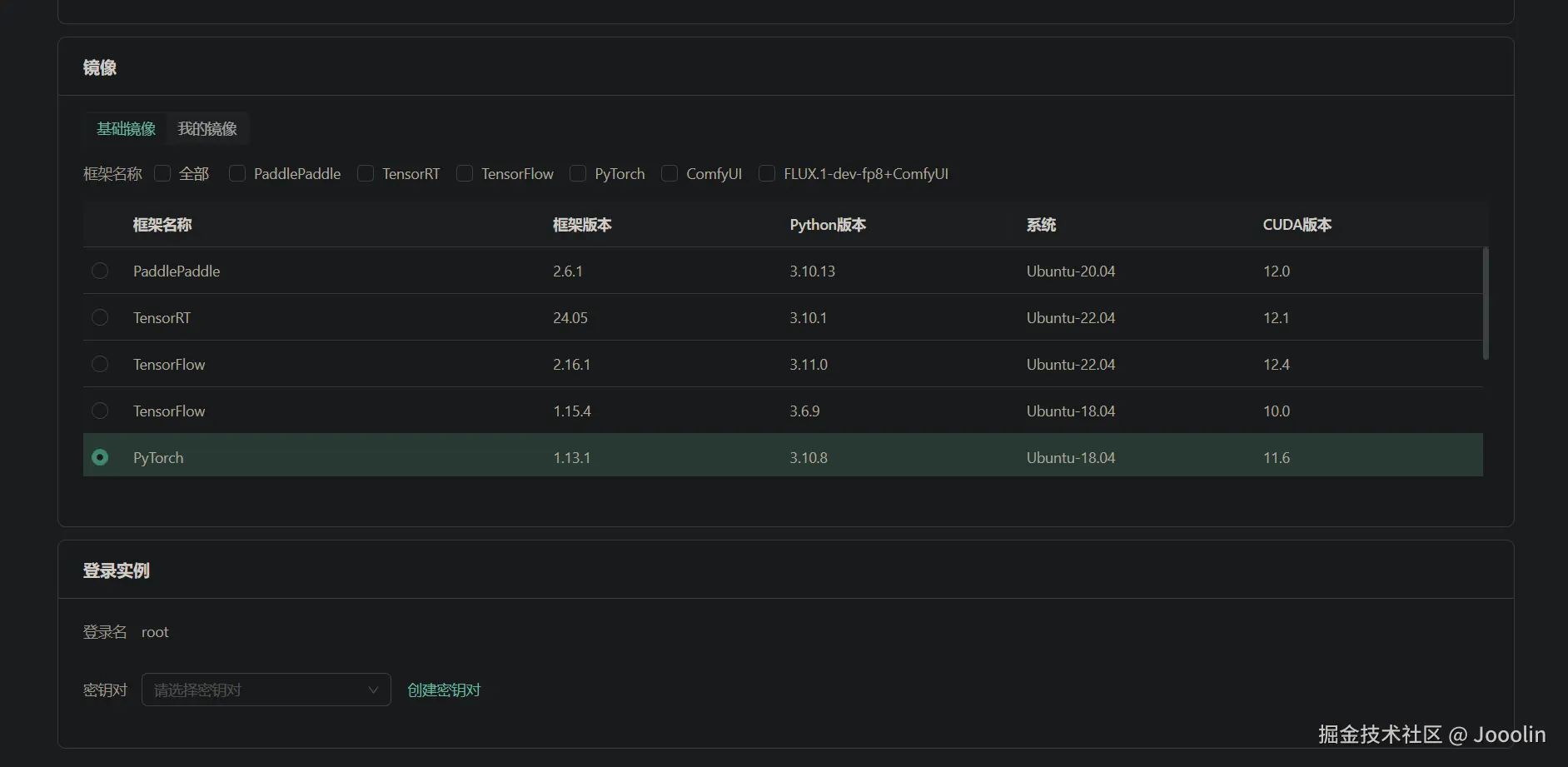Click the 创建密钥对 link
The image size is (1568, 767).
[444, 690]
